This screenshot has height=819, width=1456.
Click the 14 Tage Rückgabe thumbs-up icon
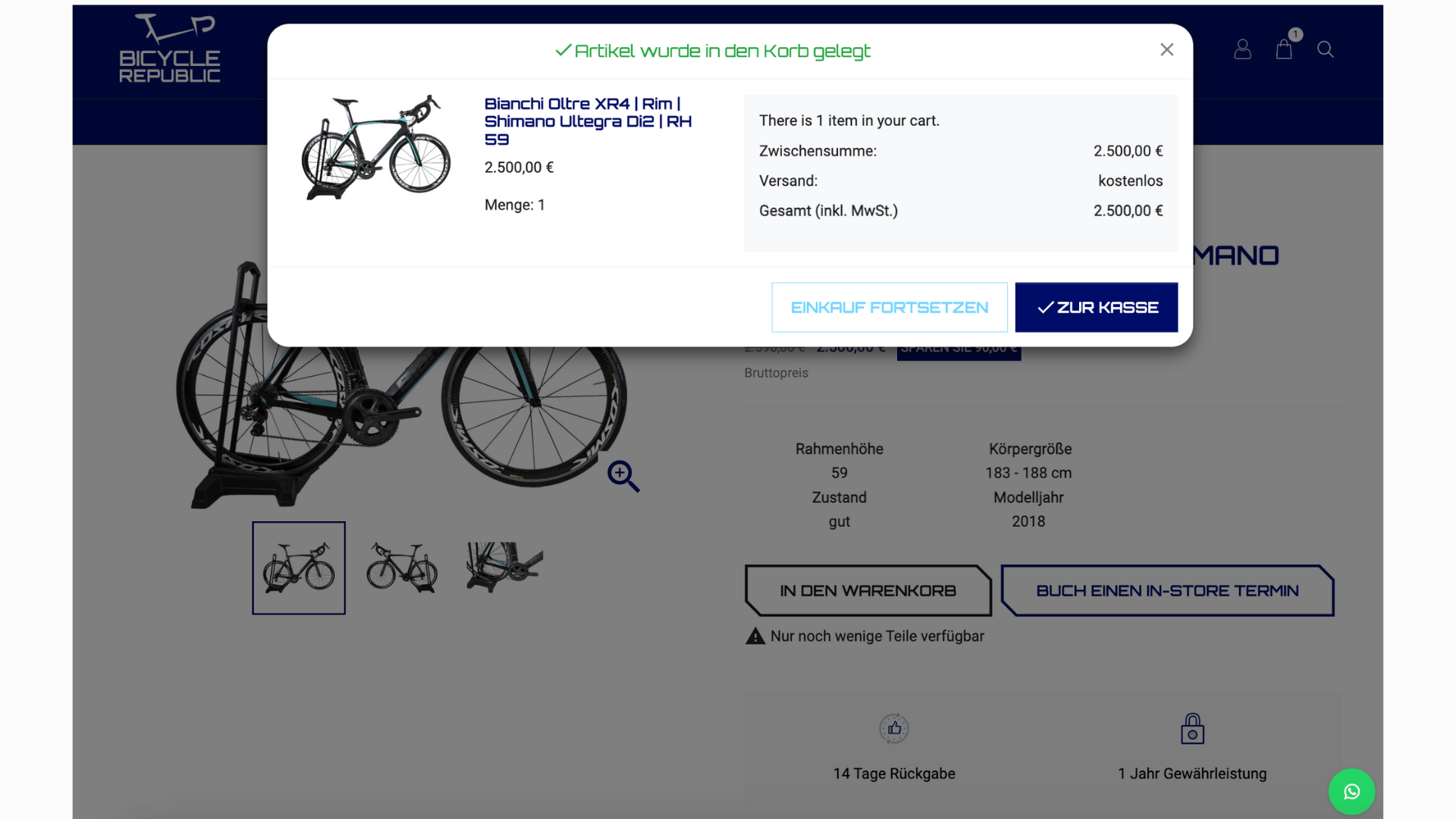tap(894, 728)
